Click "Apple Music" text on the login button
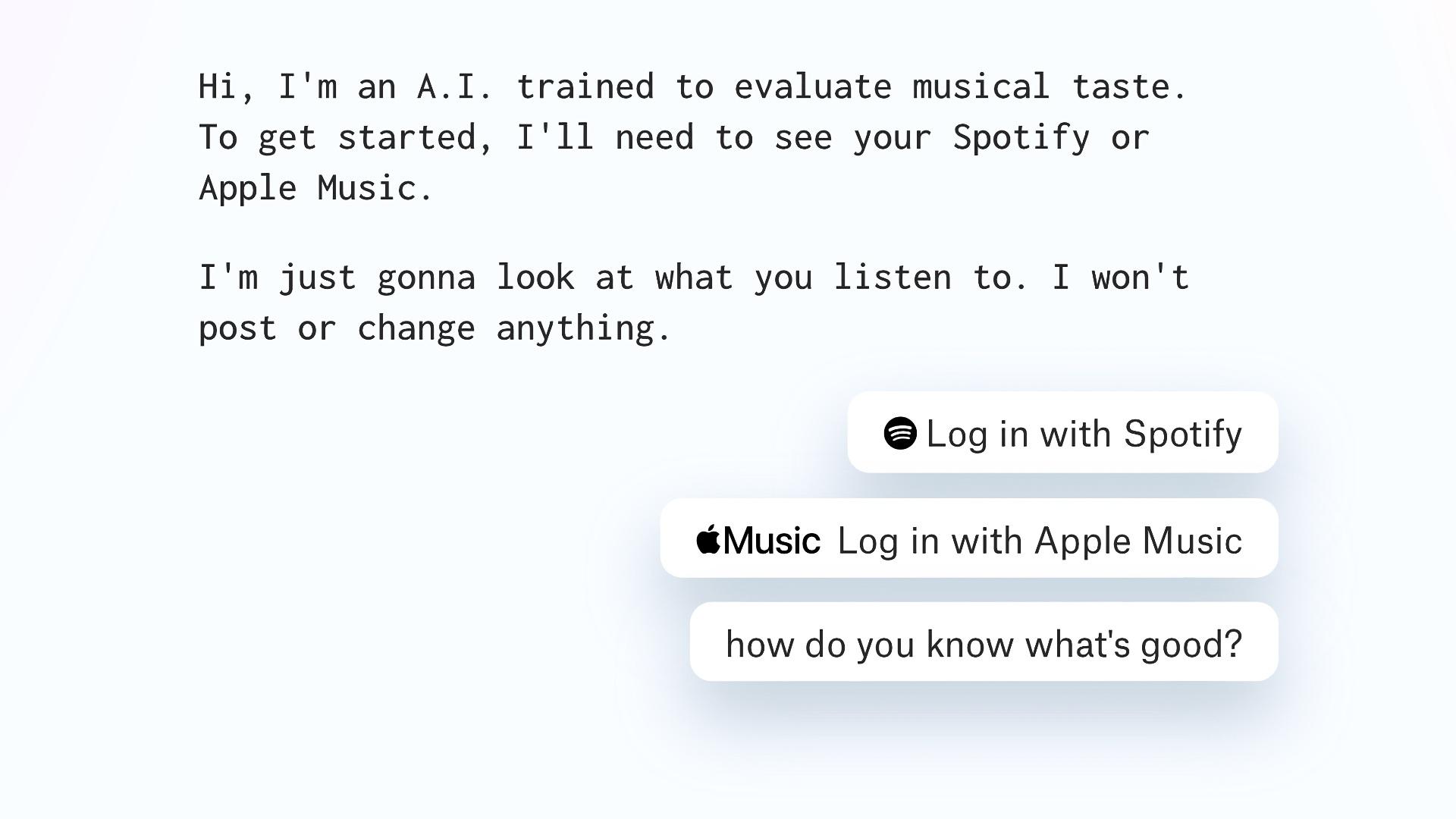The width and height of the screenshot is (1456, 819). (x=1137, y=542)
